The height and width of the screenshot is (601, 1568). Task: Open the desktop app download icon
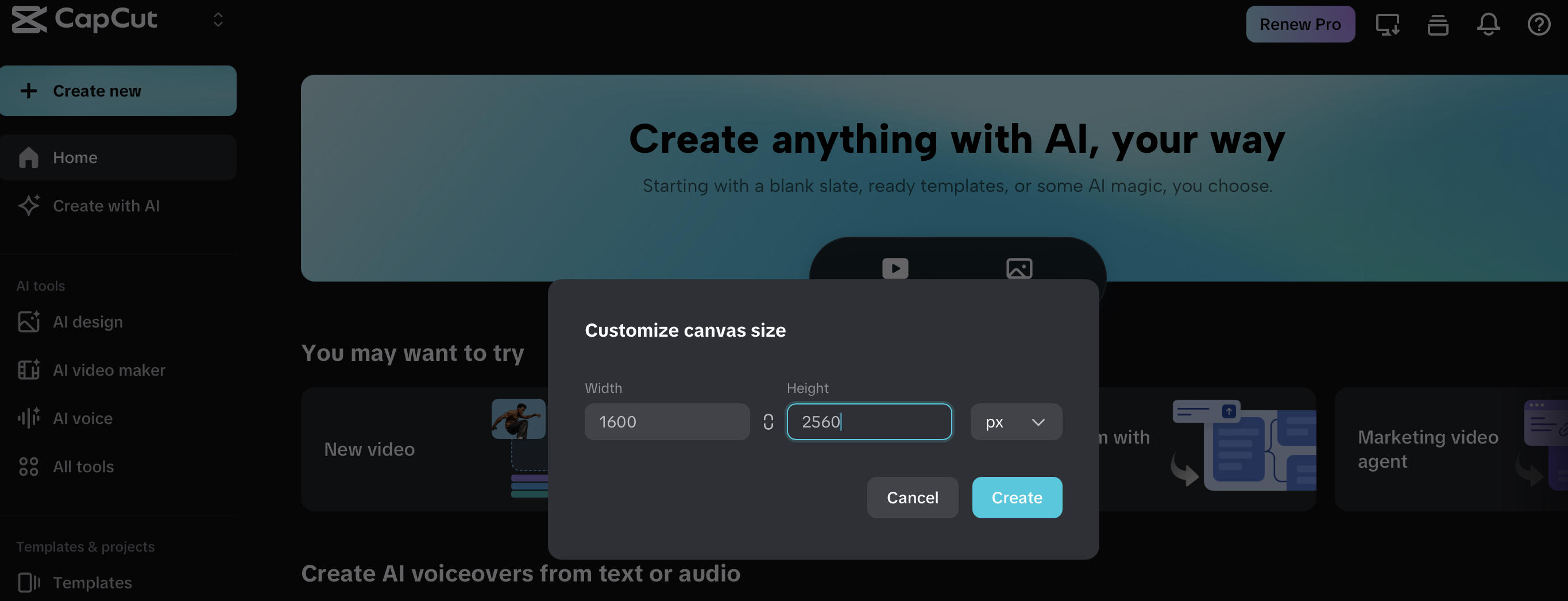point(1387,24)
